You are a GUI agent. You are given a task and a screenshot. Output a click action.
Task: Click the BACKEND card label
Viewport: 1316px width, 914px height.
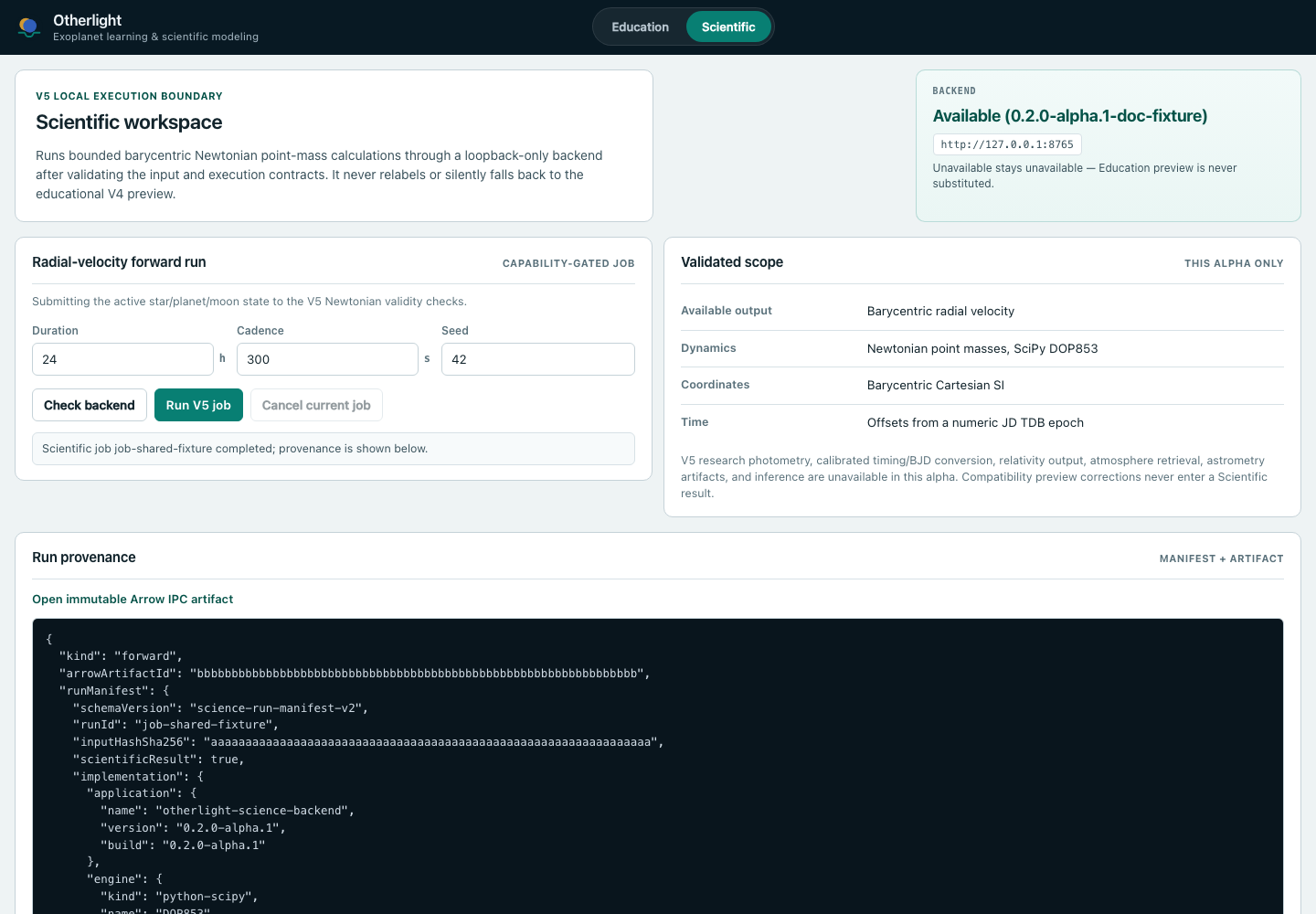click(x=954, y=90)
